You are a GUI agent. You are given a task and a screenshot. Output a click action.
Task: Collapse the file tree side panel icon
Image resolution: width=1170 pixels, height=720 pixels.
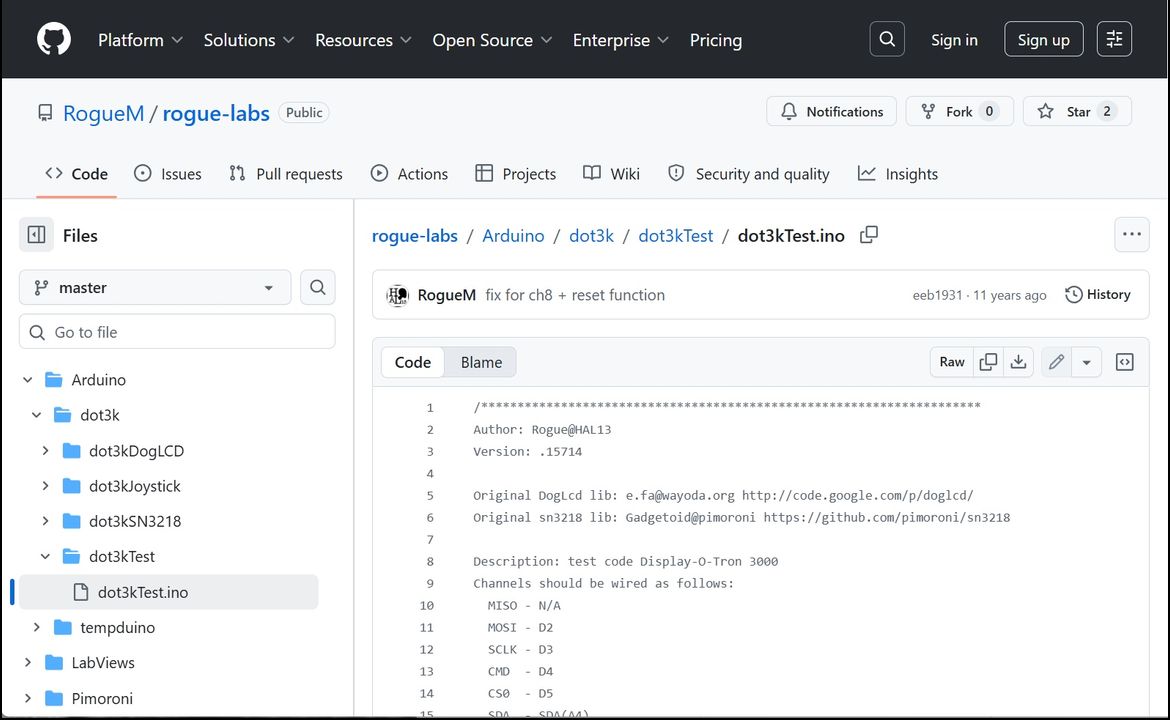click(37, 235)
